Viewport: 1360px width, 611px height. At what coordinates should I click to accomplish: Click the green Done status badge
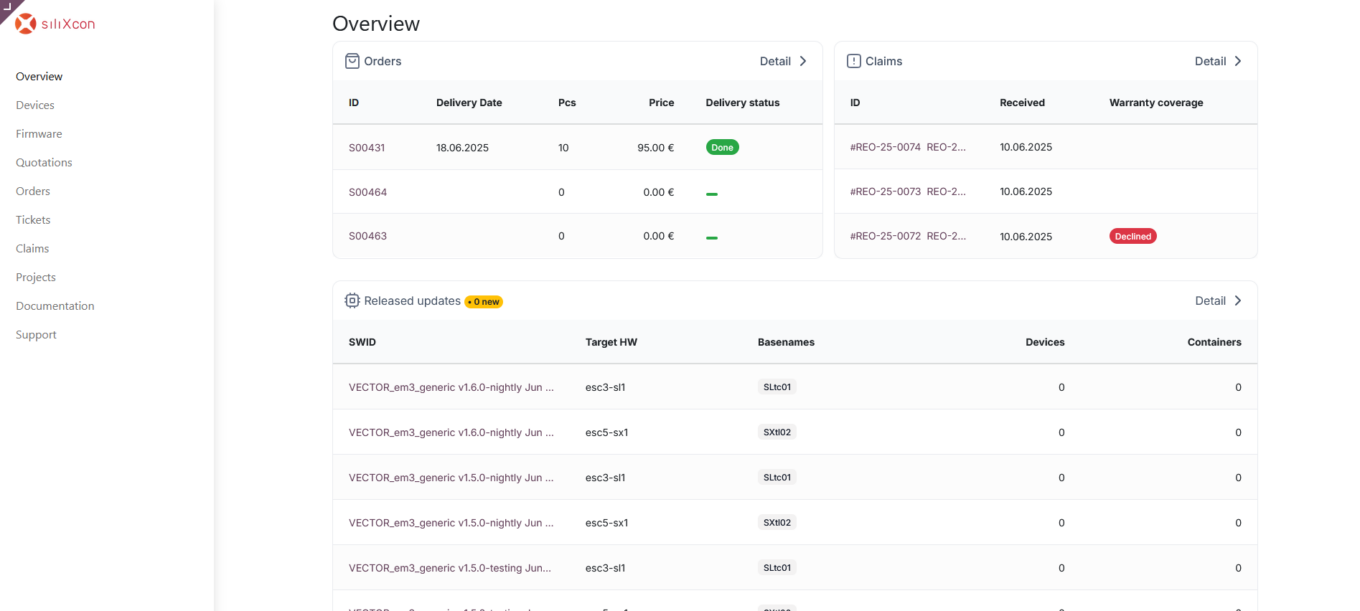click(722, 147)
